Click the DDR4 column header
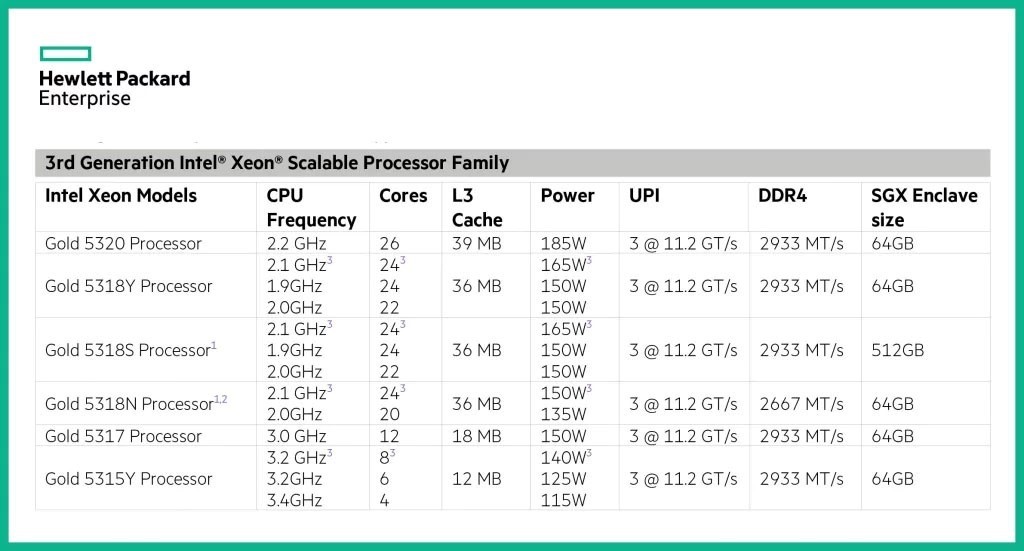This screenshot has height=551, width=1024. click(x=782, y=195)
